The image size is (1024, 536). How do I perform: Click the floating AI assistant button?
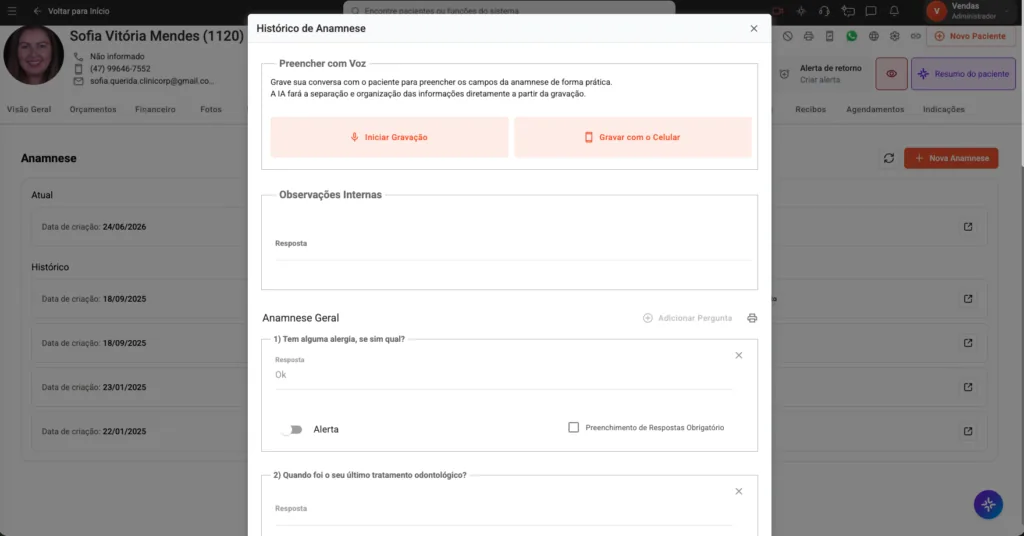[988, 505]
